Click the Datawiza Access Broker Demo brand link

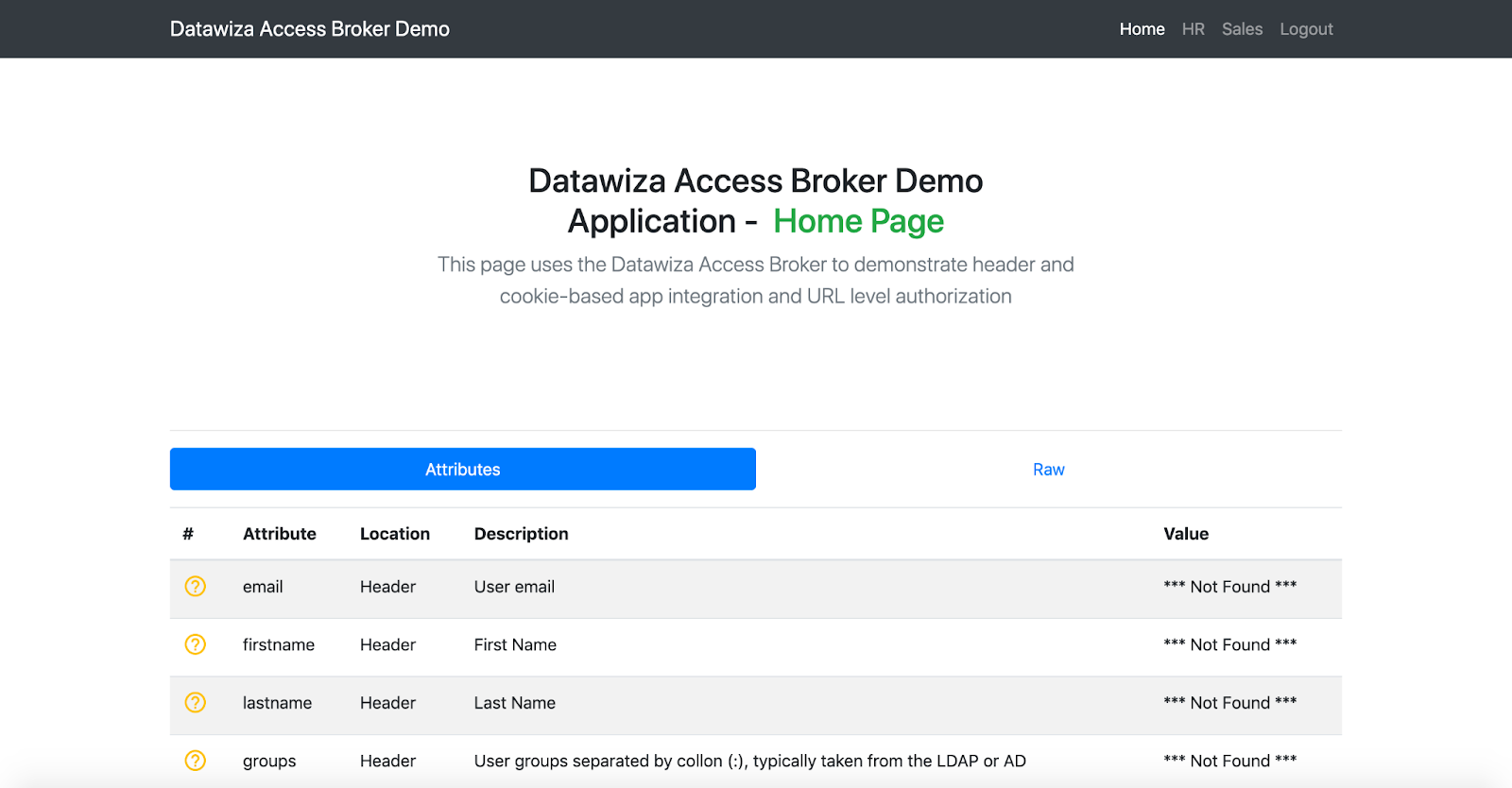(310, 29)
